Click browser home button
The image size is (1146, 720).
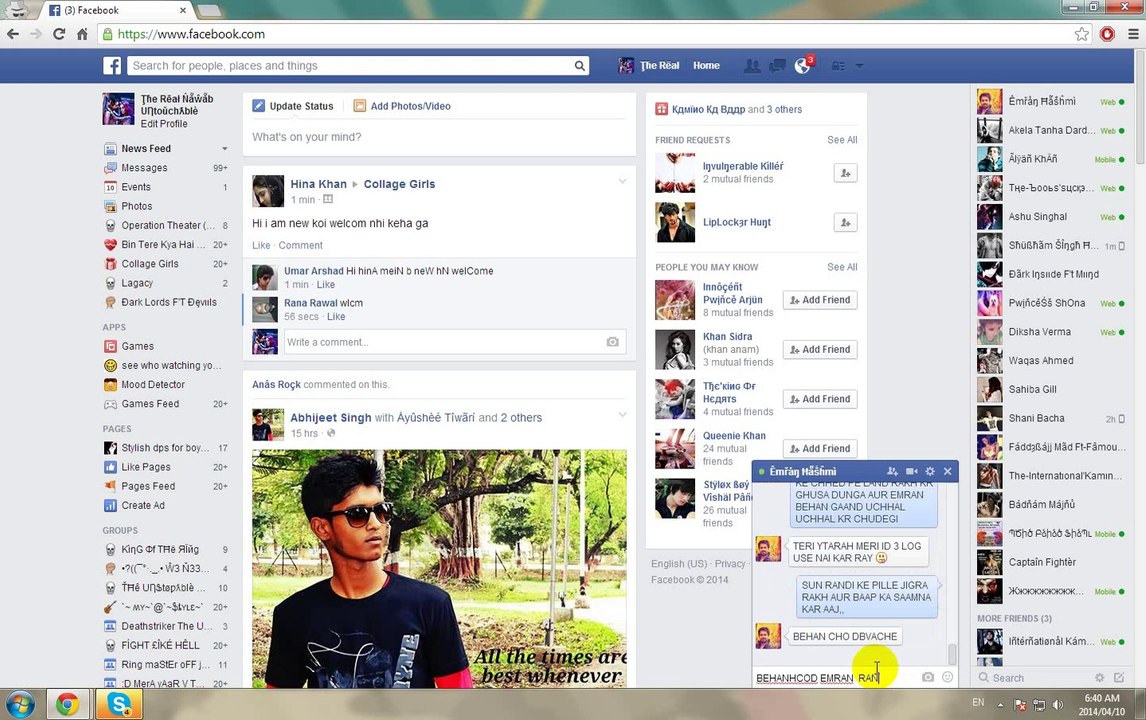click(82, 34)
